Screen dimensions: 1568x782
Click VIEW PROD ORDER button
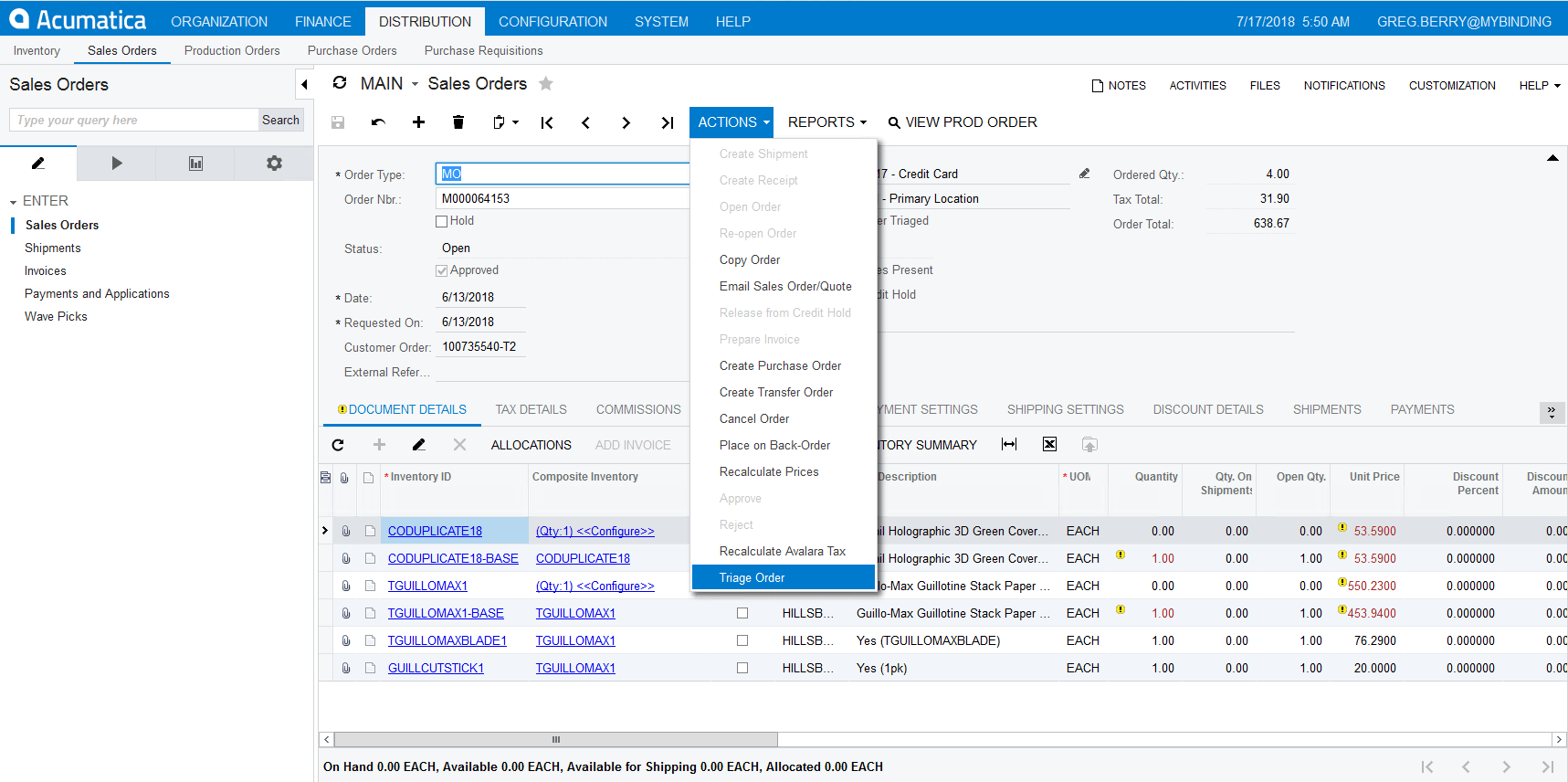[x=963, y=122]
